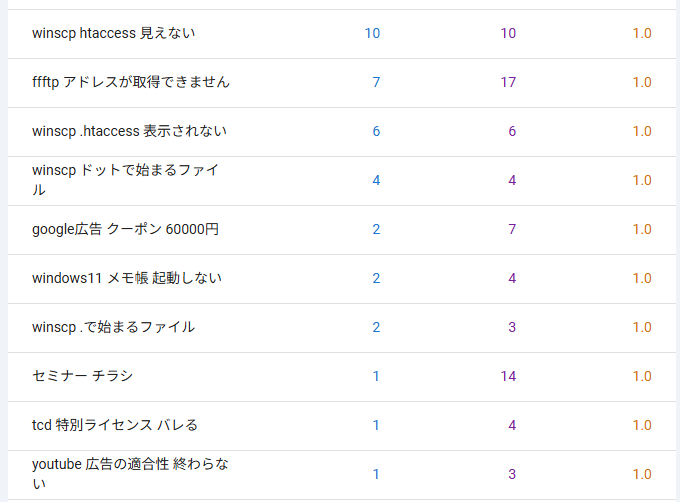The image size is (680, 502).
Task: Click impressions value 7 for google広告 クーポン row
Action: coord(512,229)
